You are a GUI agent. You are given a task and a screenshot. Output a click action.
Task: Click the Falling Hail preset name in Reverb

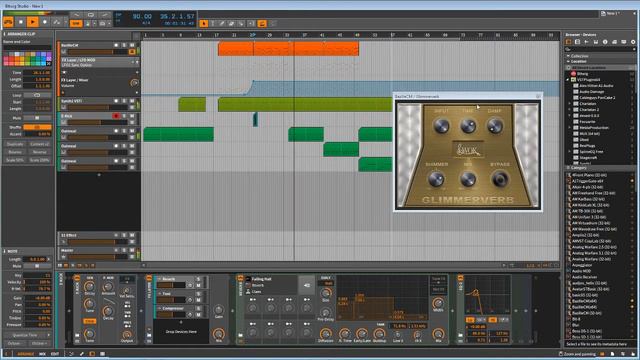coord(262,279)
